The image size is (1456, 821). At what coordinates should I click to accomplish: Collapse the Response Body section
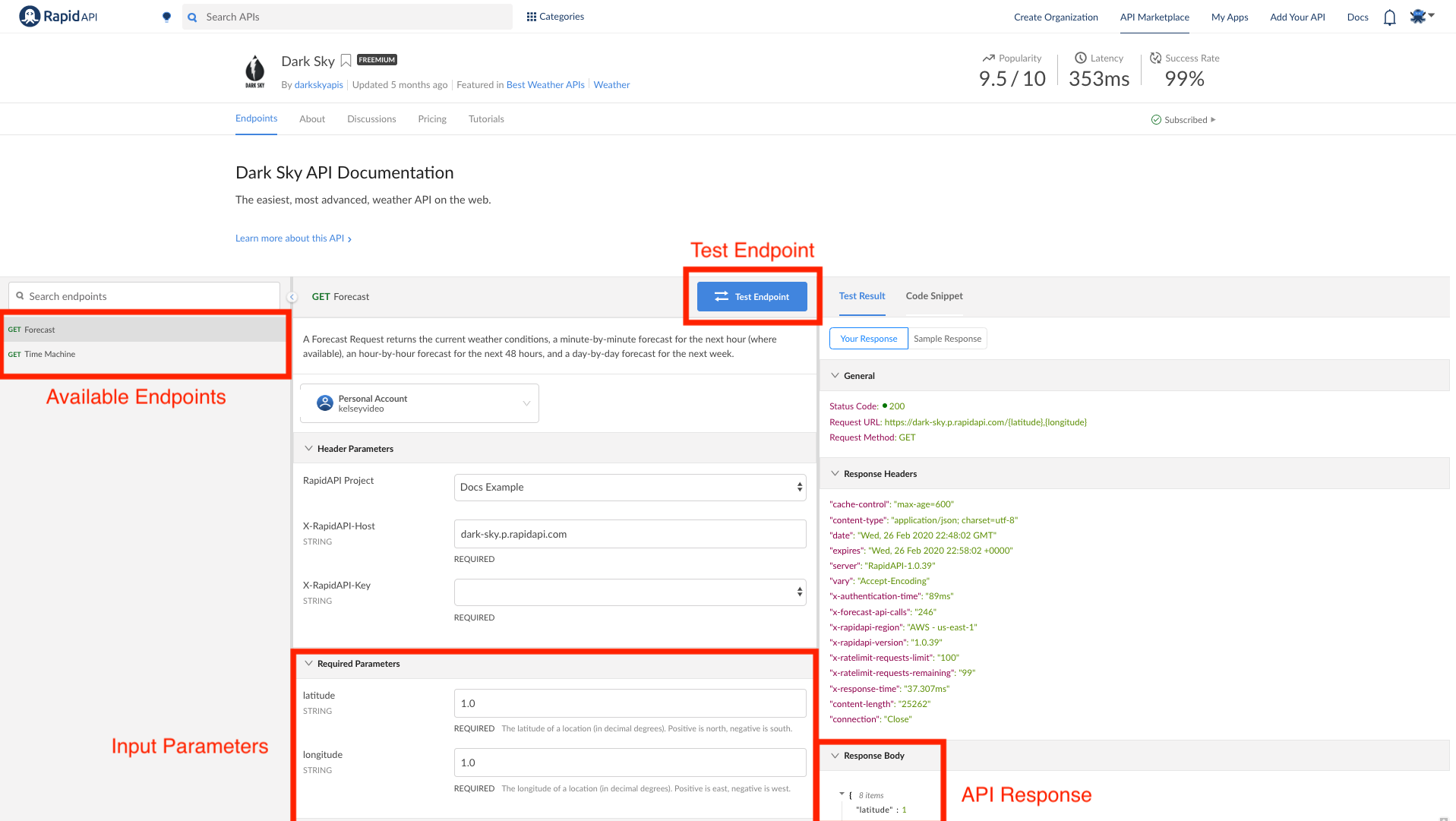click(x=835, y=756)
